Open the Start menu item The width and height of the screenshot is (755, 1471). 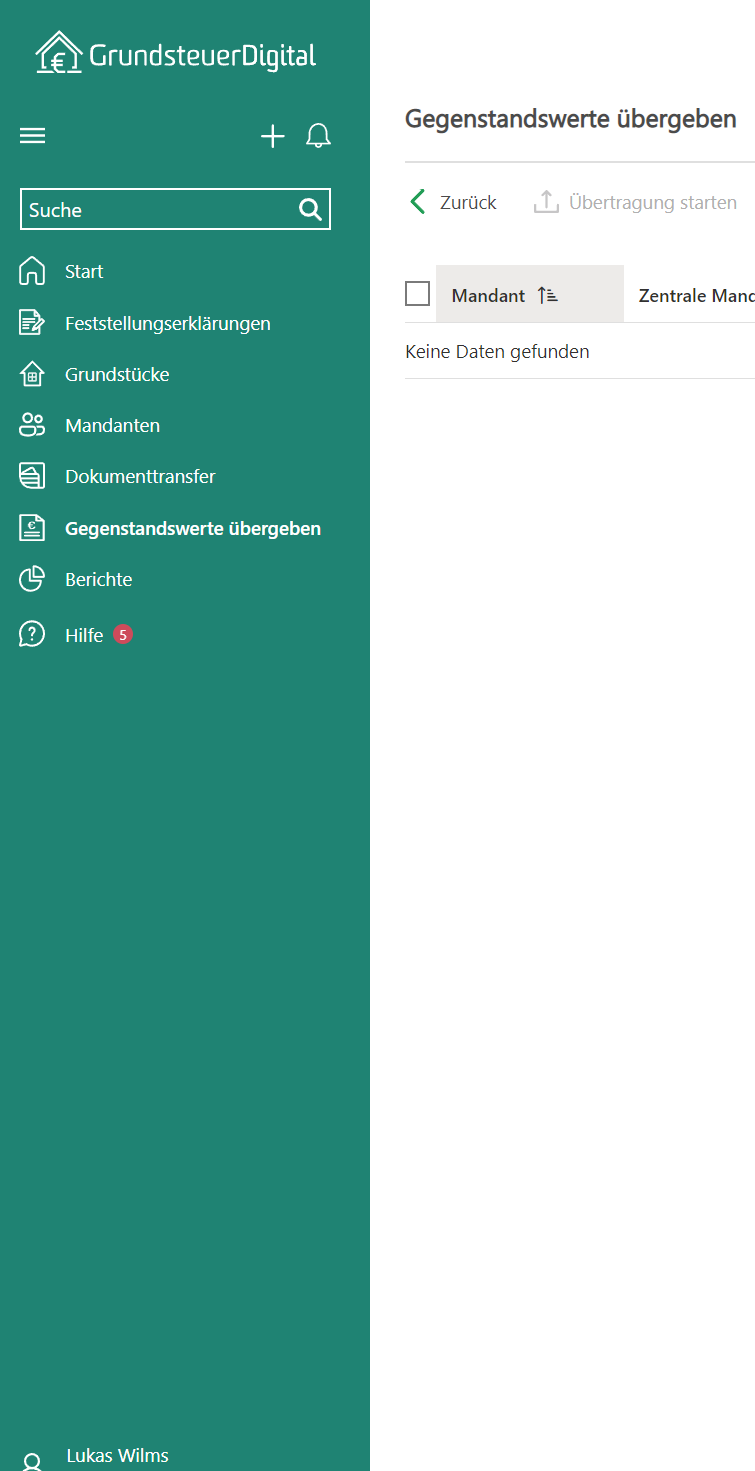point(84,271)
